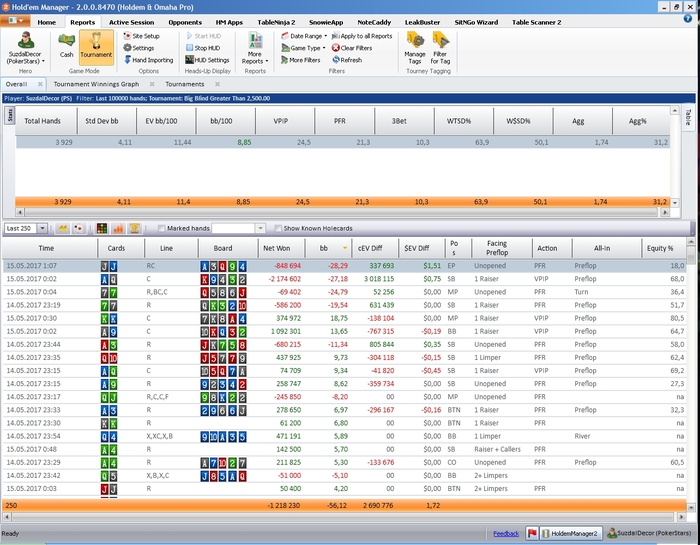
Task: Click the red flag icon in status bar
Action: (532, 533)
